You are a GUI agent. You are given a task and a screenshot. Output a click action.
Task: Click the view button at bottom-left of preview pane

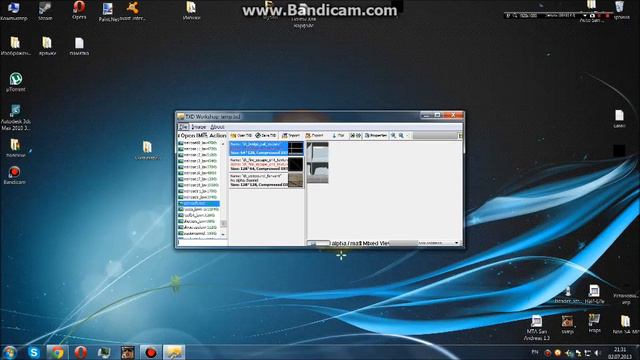coord(318,243)
